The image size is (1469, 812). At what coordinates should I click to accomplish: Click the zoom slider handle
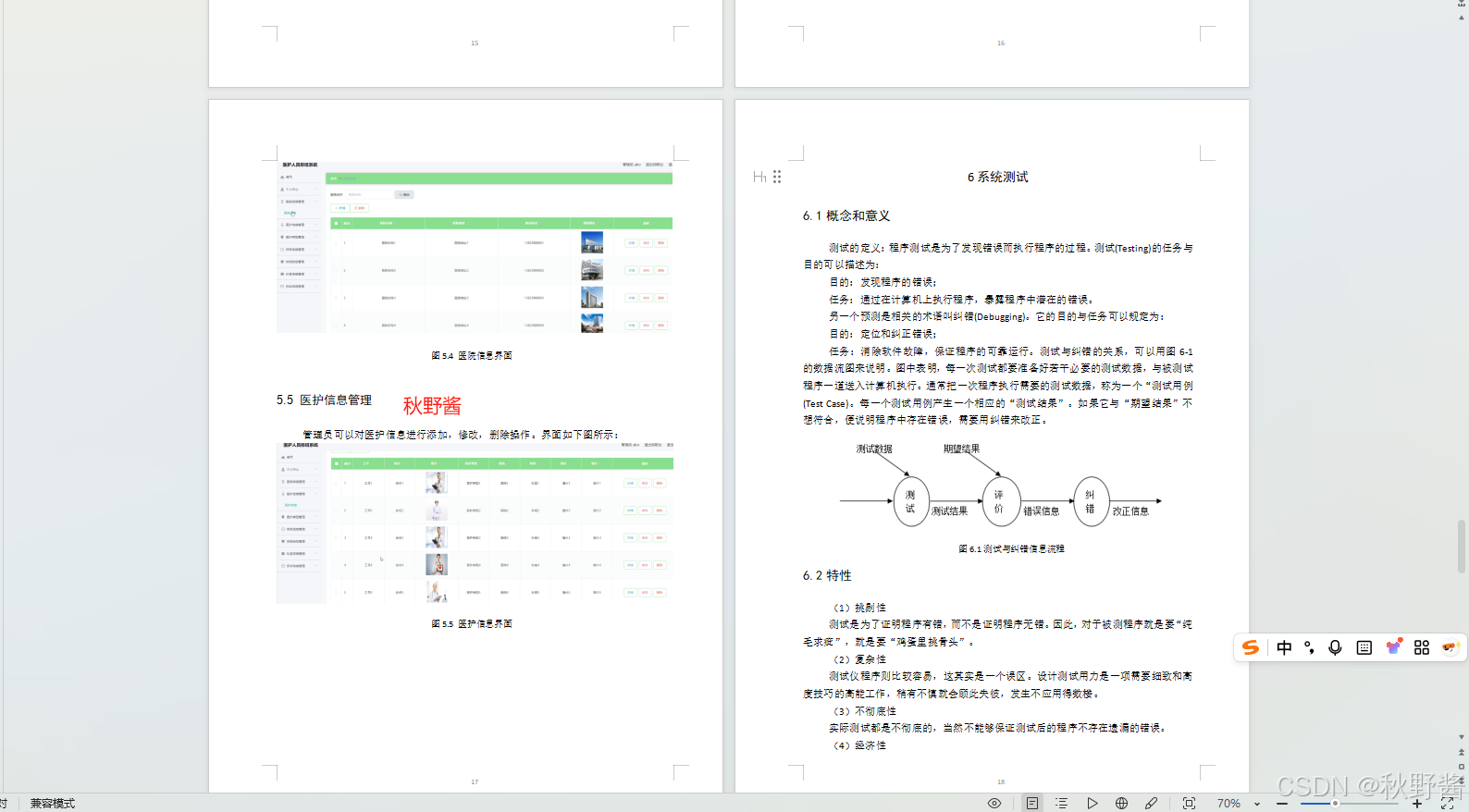(1335, 804)
